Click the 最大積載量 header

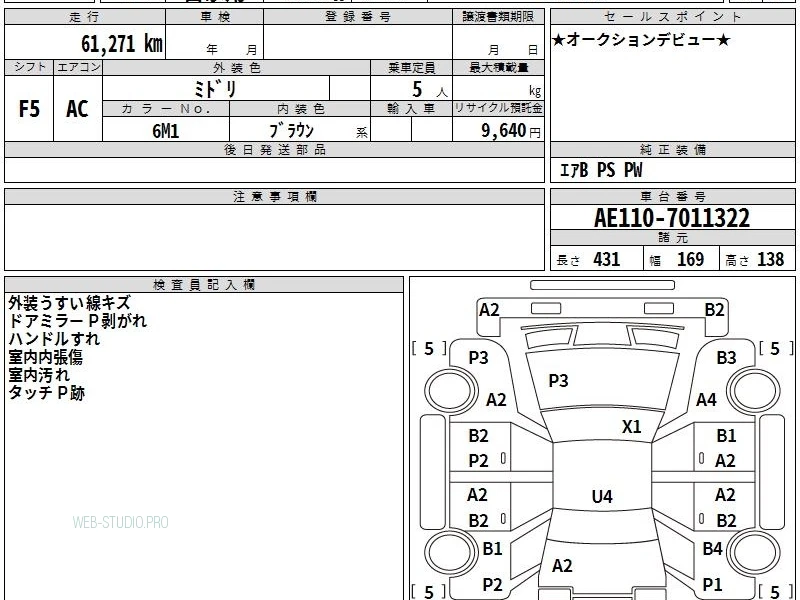click(498, 68)
